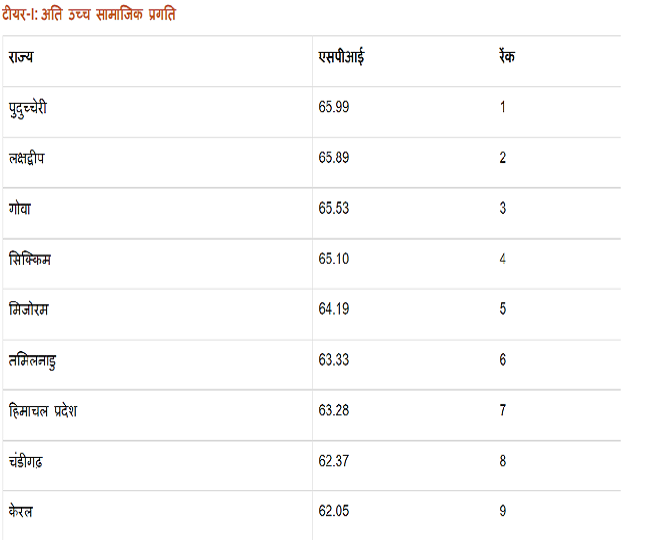Click the 'सिक्किम' state cell
This screenshot has height=540, width=650.
click(29, 259)
